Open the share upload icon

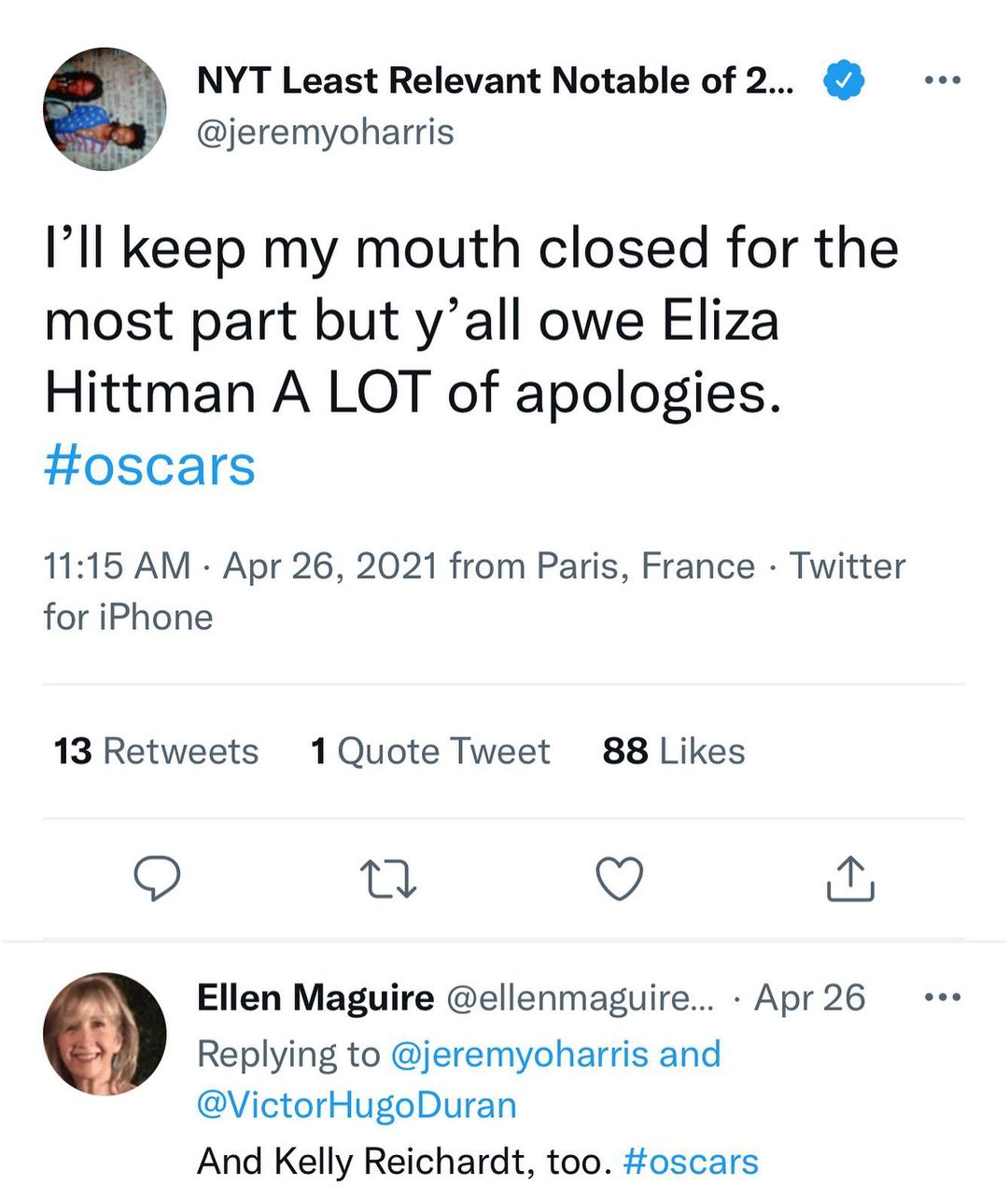point(850,878)
